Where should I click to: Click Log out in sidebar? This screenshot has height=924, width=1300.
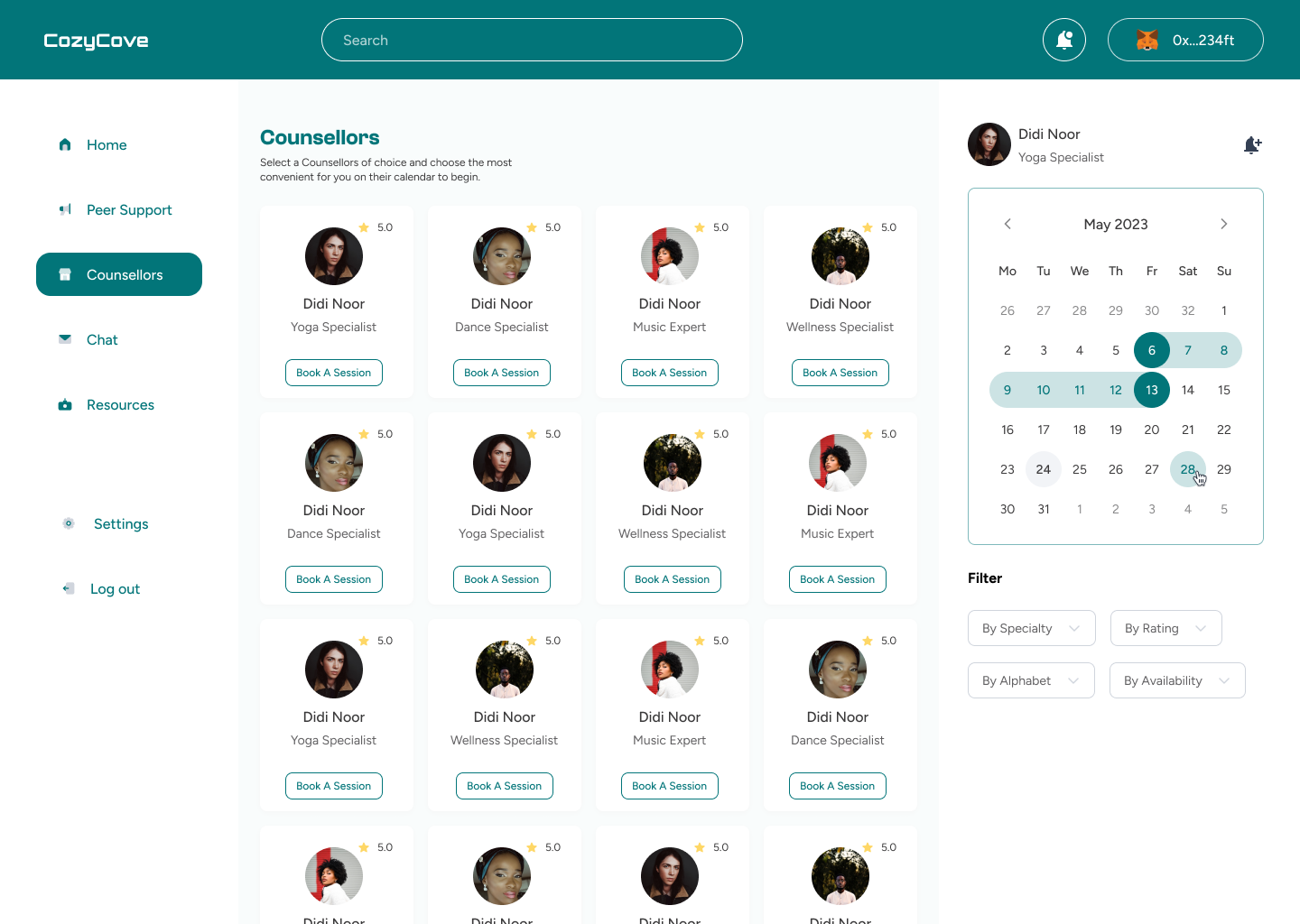(119, 588)
